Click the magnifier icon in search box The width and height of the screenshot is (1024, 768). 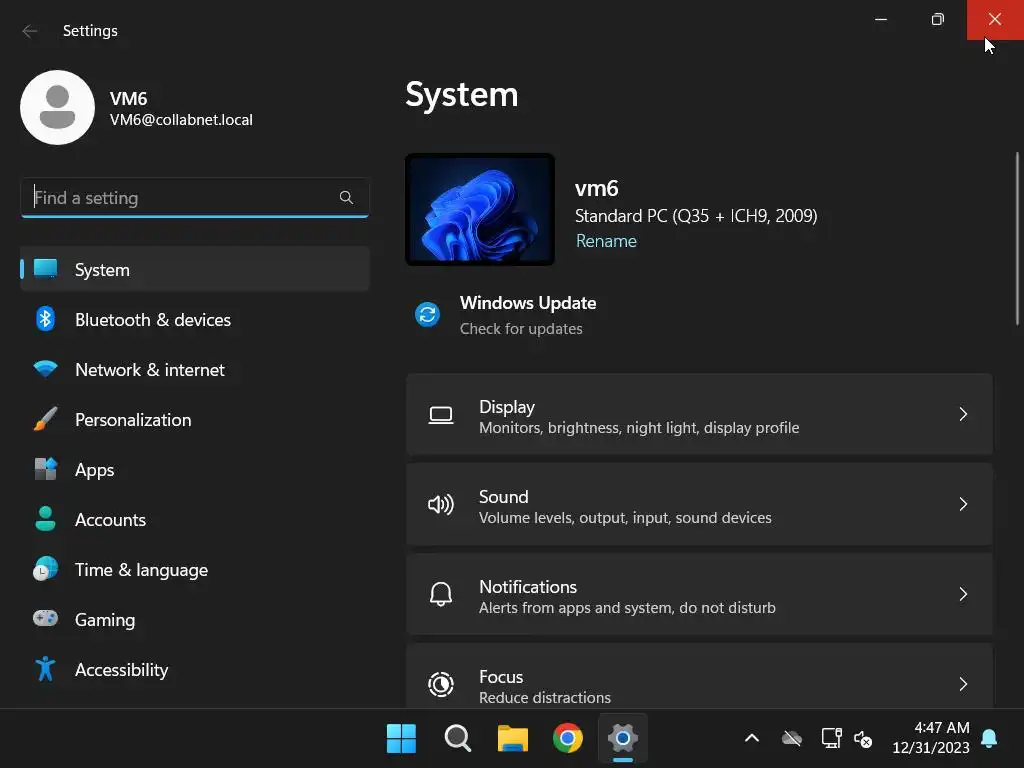click(346, 197)
